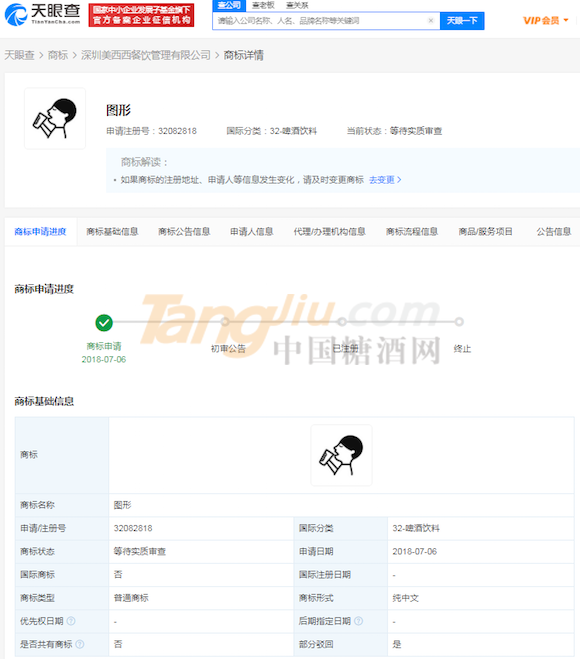Switch to 商标基础信息 tab

tap(112, 232)
